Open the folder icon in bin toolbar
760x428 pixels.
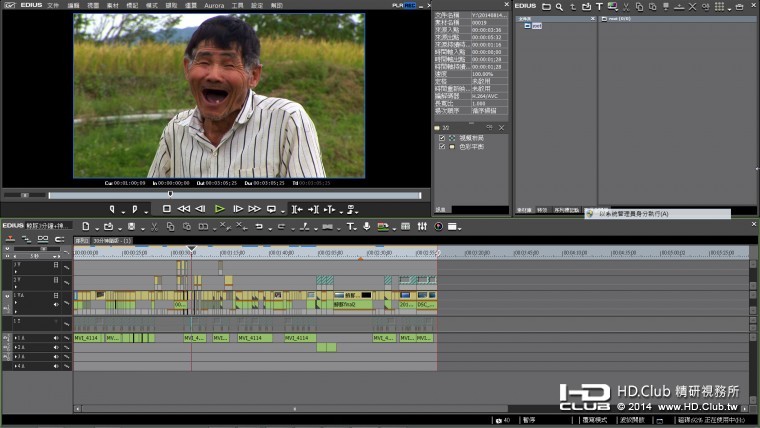tap(545, 6)
